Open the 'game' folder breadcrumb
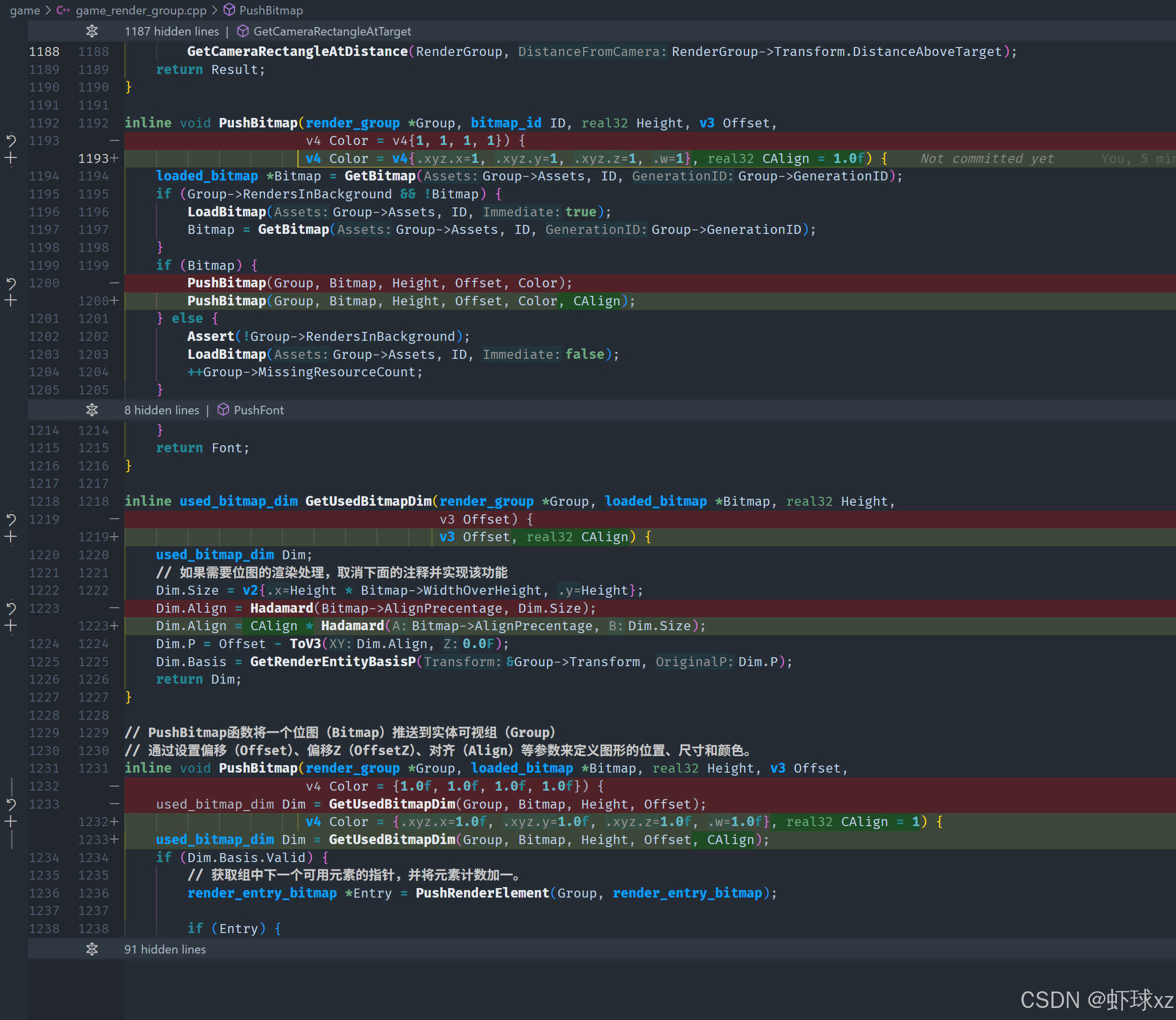1176x1020 pixels. click(x=24, y=10)
